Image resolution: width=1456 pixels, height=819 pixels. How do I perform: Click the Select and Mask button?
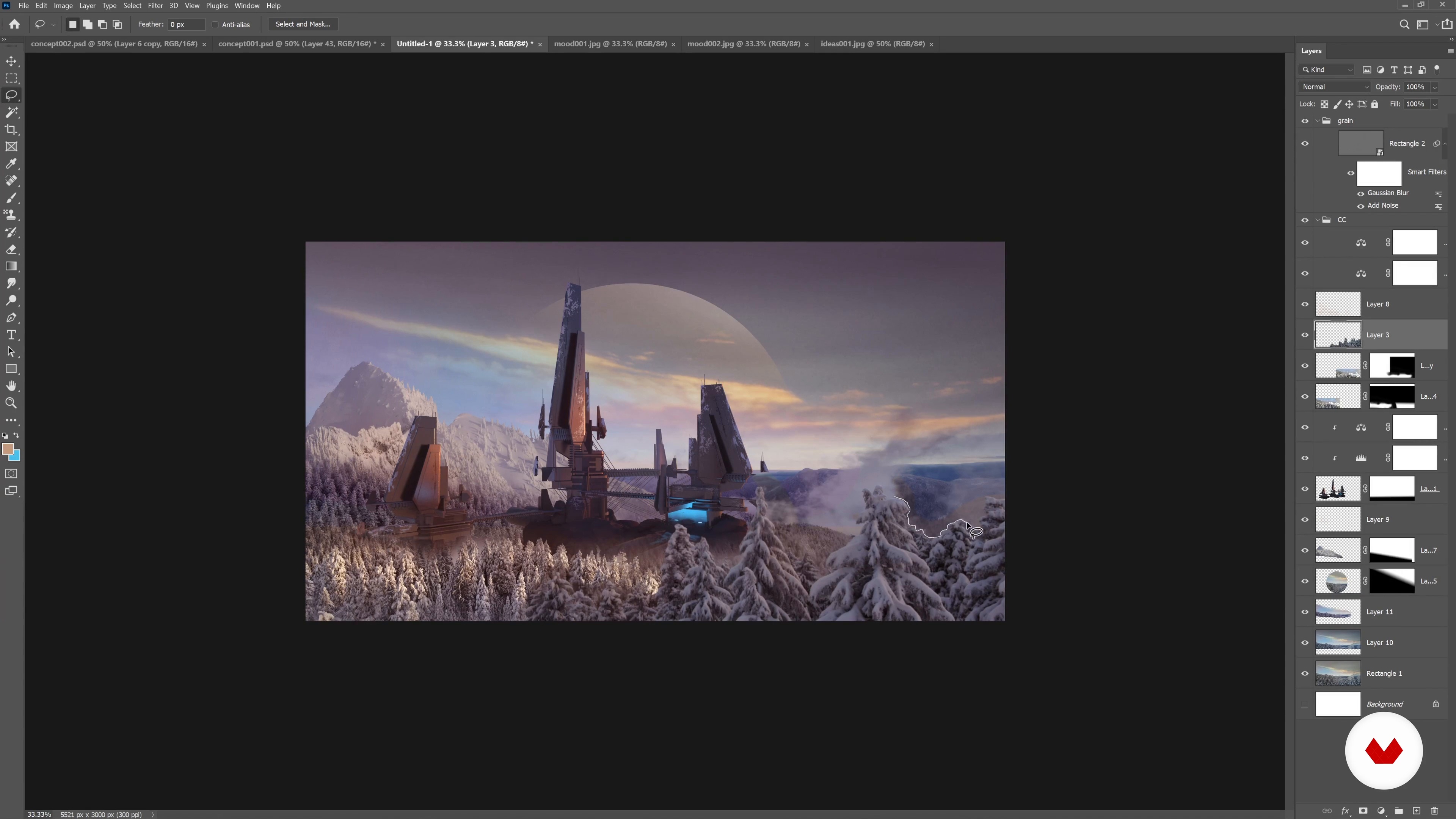(x=303, y=24)
